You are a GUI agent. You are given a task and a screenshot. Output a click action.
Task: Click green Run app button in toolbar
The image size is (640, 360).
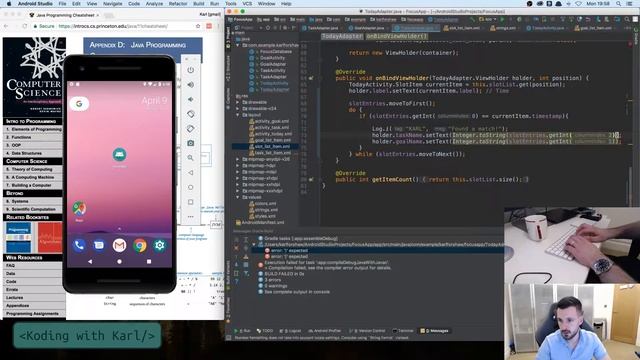click(502, 19)
